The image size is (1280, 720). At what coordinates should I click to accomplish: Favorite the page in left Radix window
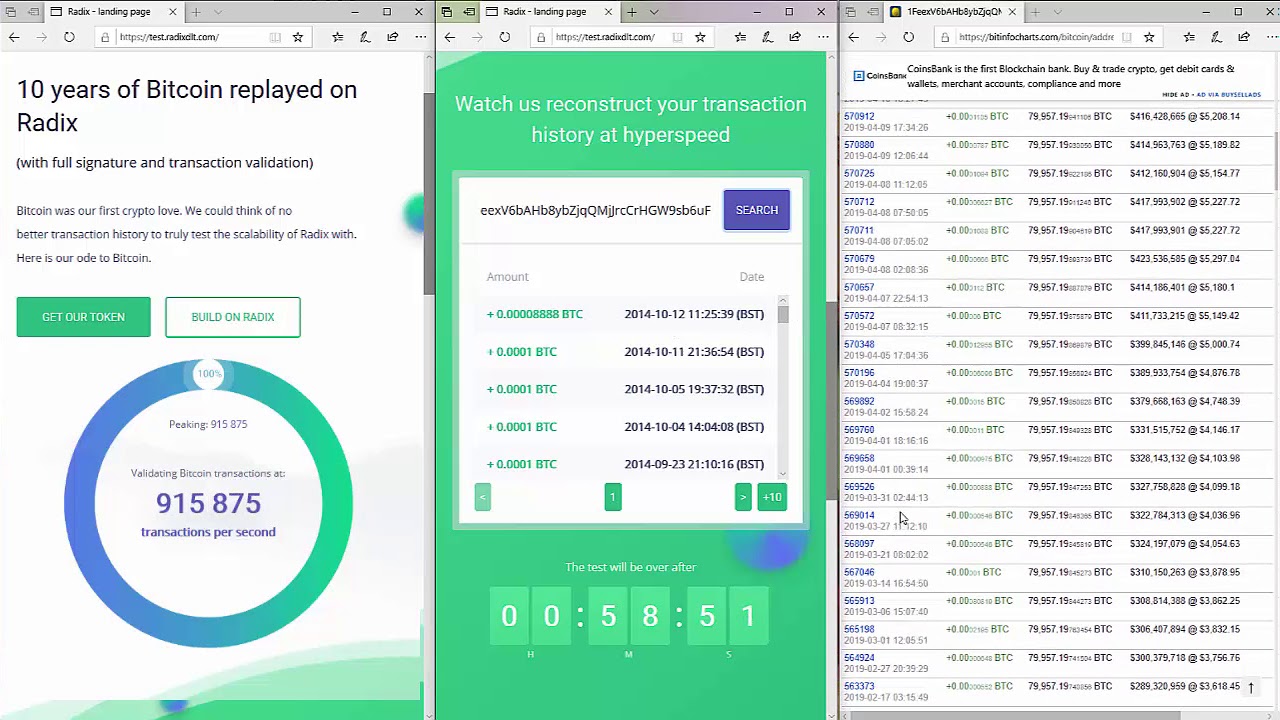(x=297, y=37)
